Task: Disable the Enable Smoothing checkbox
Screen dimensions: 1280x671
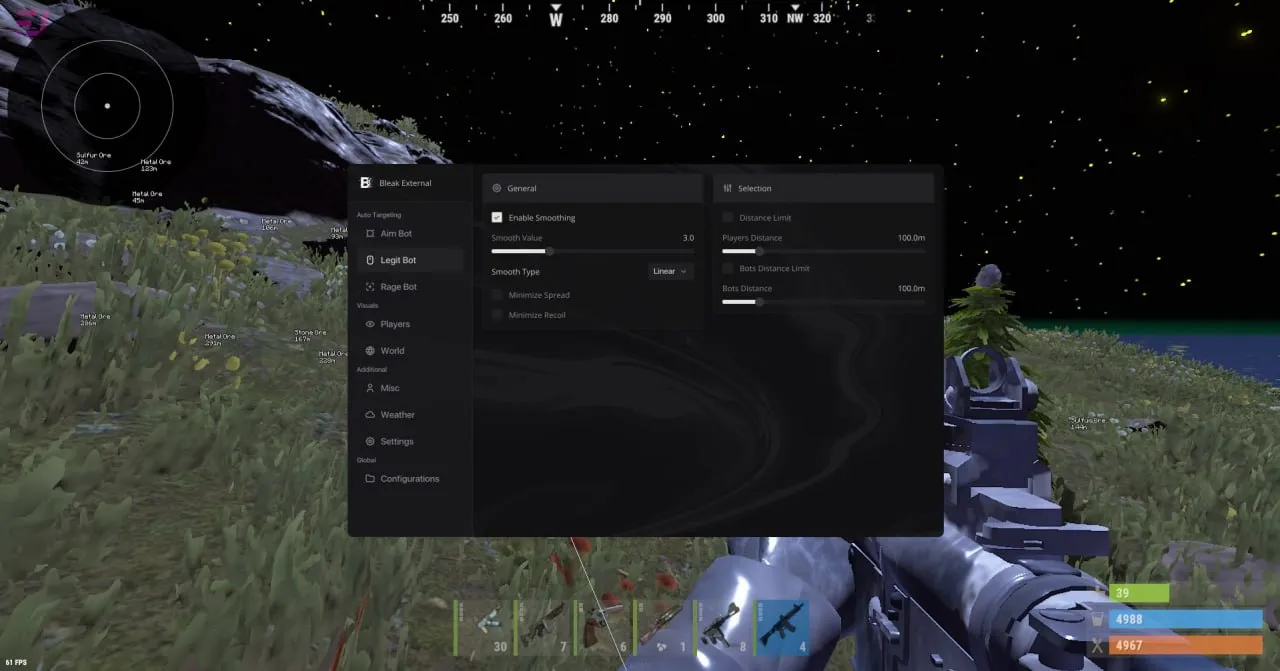Action: click(497, 217)
